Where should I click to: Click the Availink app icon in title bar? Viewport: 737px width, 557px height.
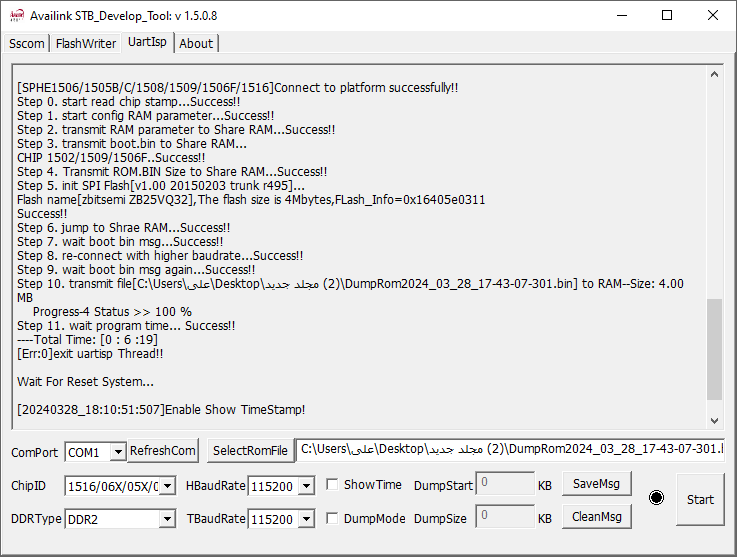[x=17, y=16]
